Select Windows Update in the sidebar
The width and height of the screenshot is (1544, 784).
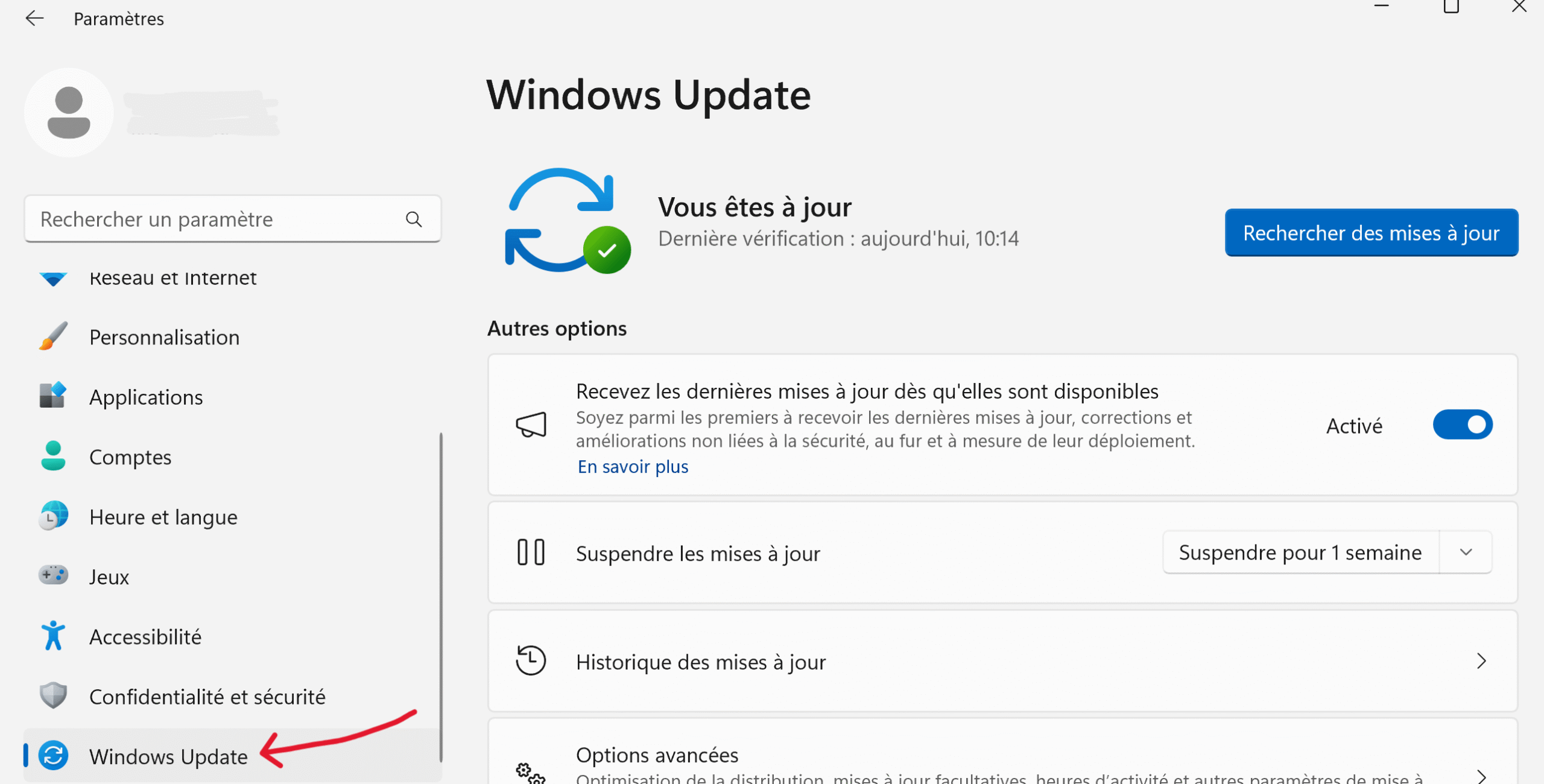tap(169, 756)
